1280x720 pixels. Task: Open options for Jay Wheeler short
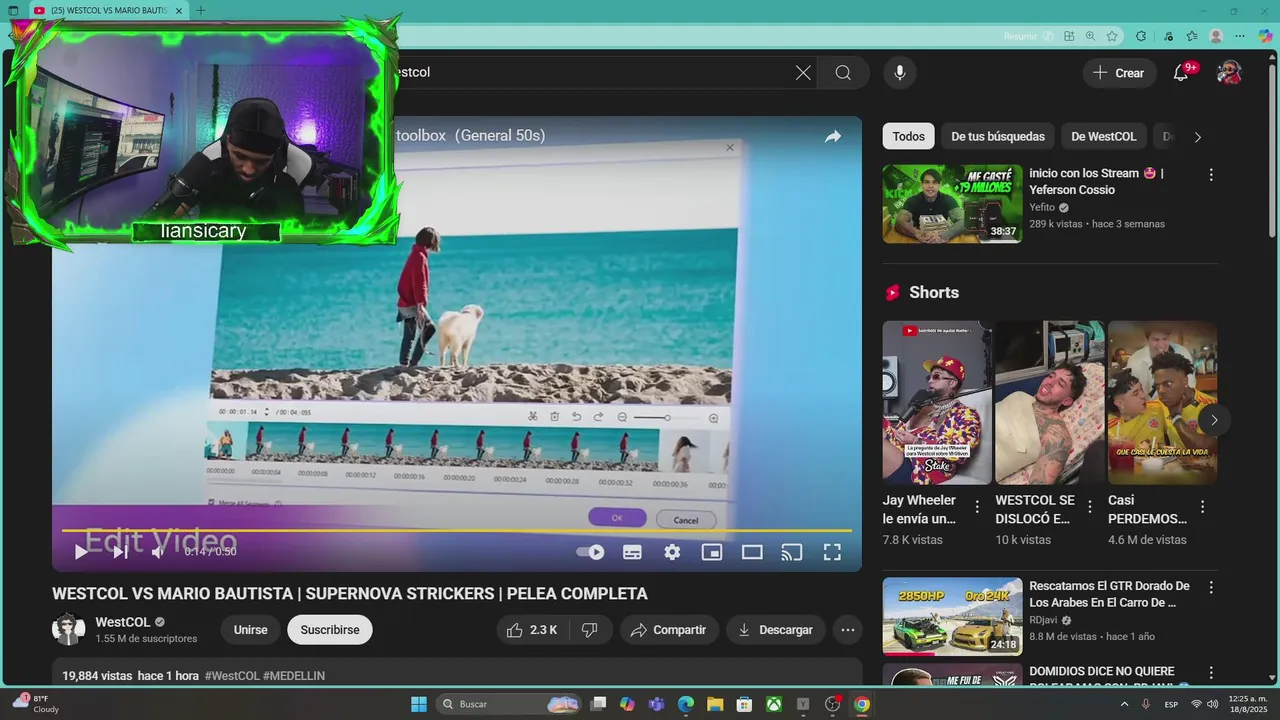click(x=977, y=507)
